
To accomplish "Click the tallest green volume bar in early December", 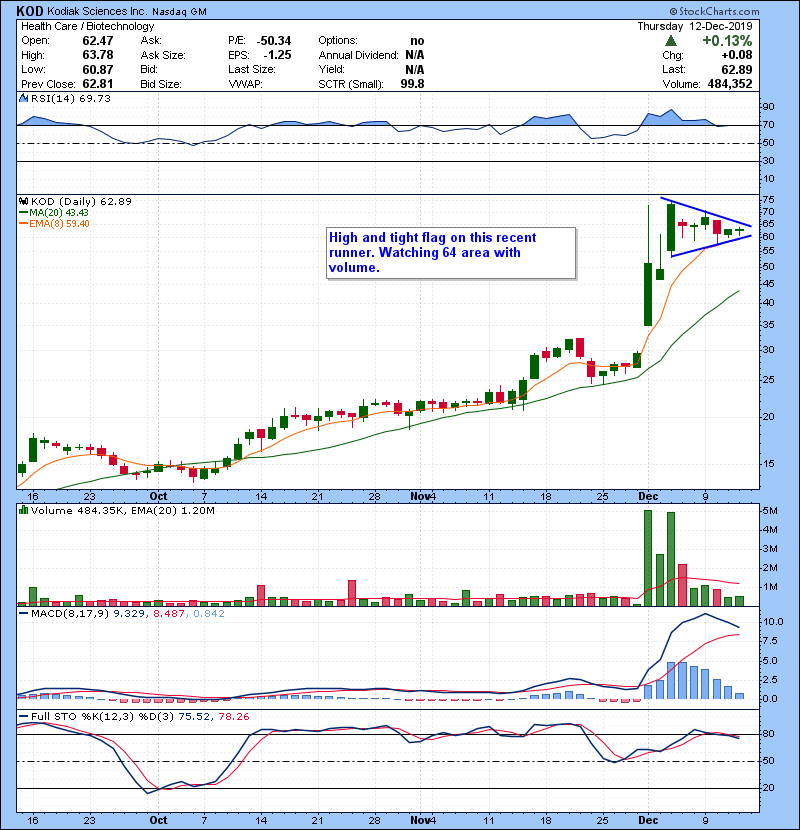I will 648,558.
